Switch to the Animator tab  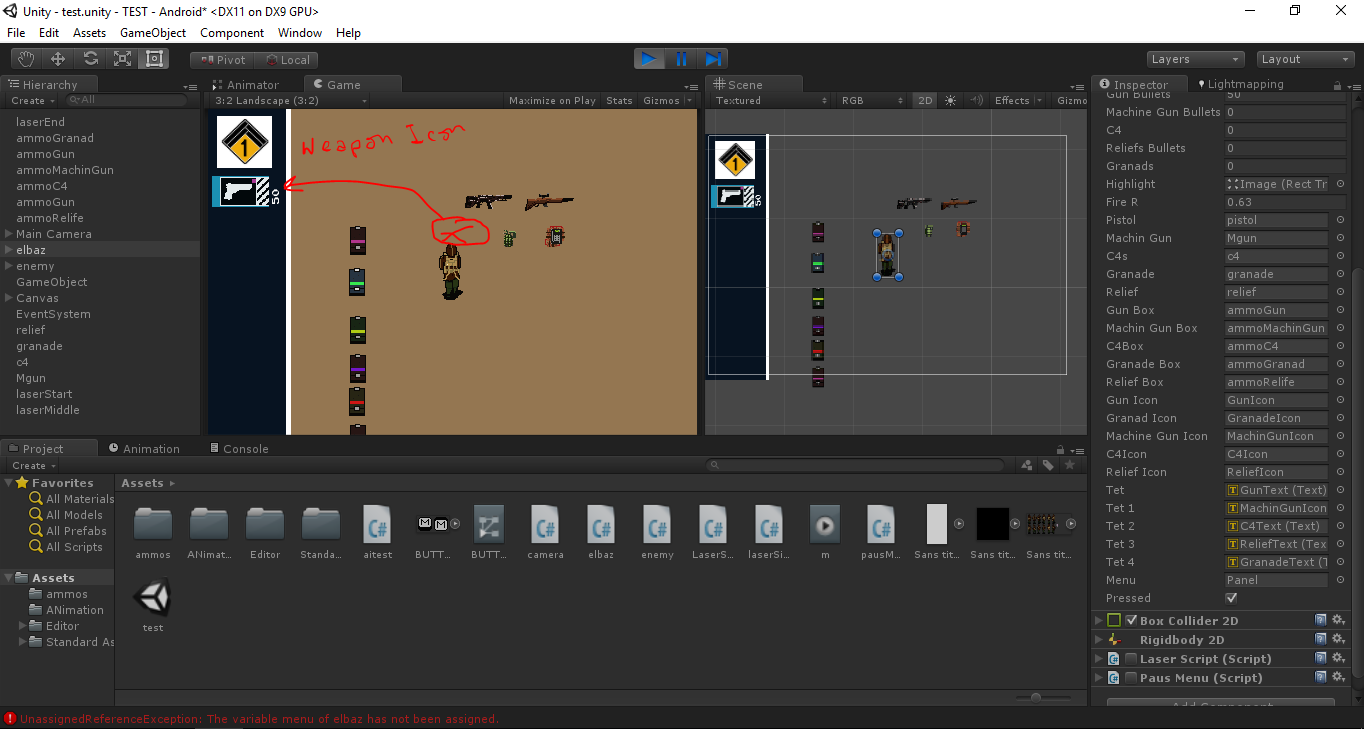246,85
